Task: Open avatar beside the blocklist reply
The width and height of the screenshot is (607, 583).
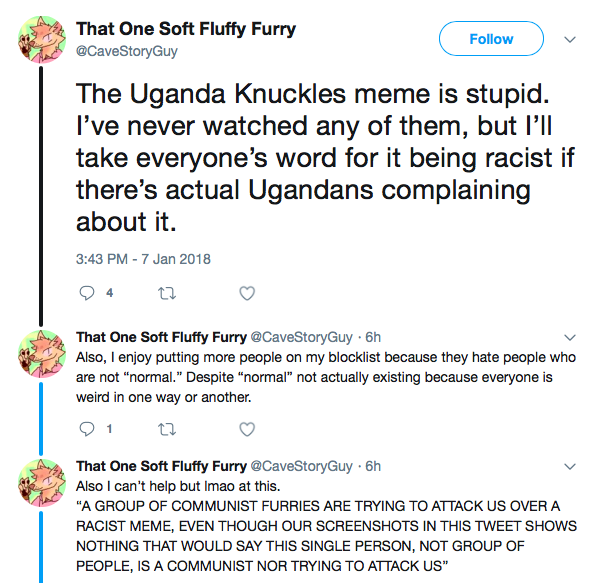Action: (x=42, y=354)
